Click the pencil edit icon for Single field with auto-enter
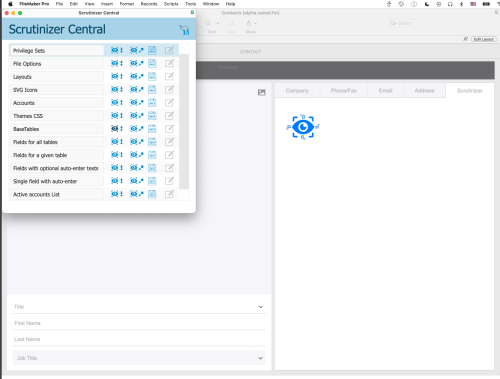 point(169,181)
